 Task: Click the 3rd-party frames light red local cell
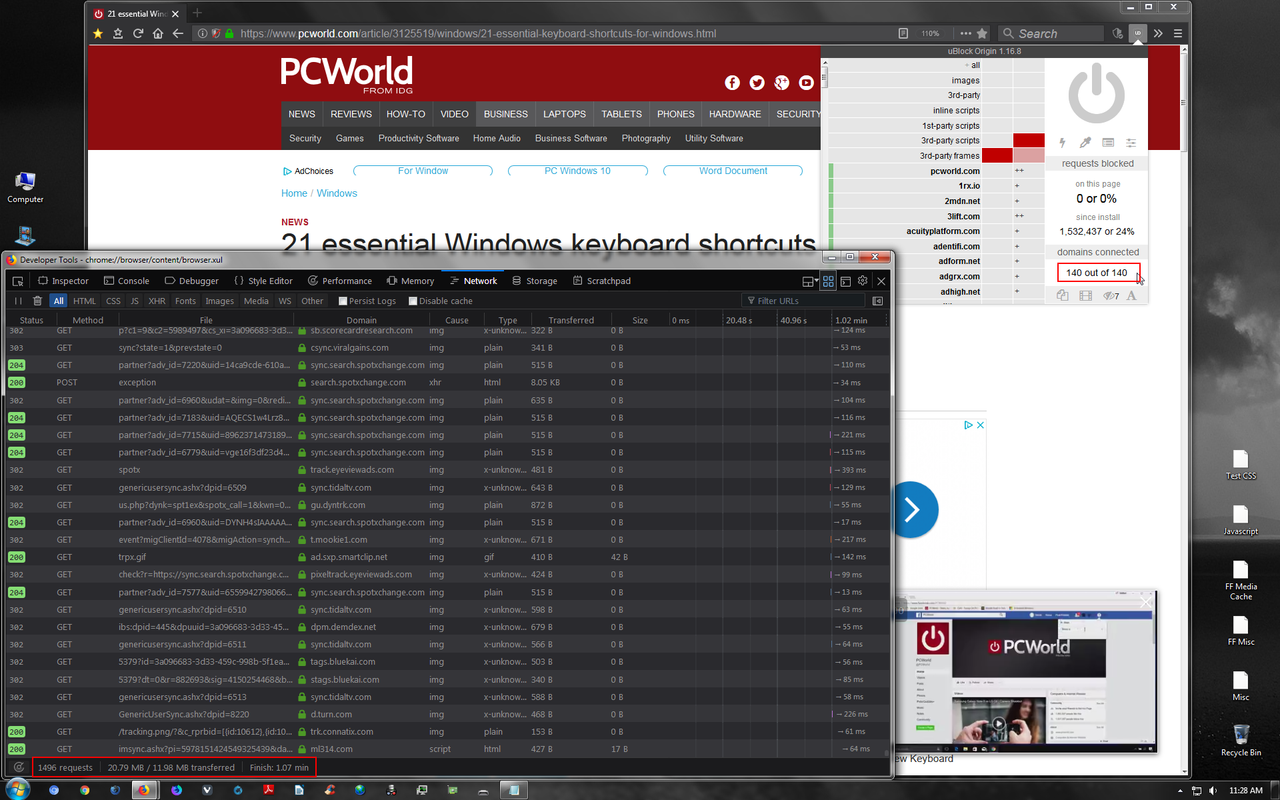click(1028, 155)
